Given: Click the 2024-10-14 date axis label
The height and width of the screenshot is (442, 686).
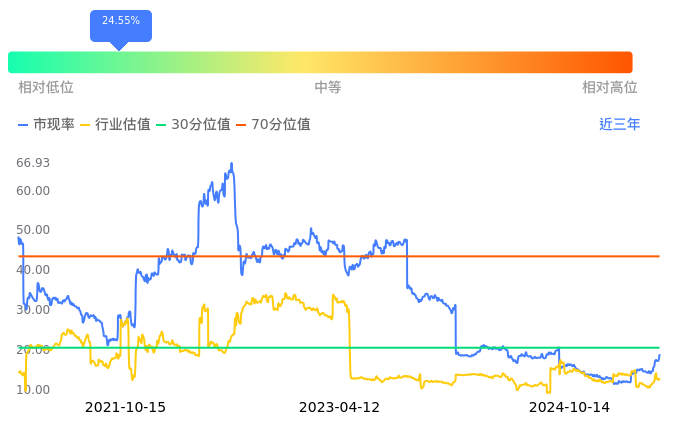Looking at the screenshot, I should tap(568, 408).
